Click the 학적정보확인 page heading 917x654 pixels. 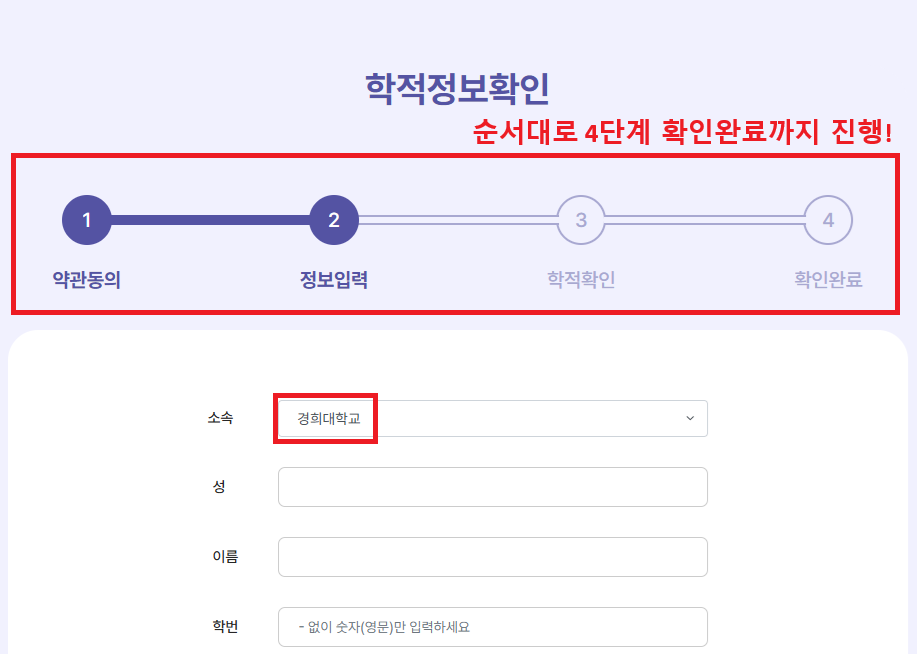[x=458, y=89]
